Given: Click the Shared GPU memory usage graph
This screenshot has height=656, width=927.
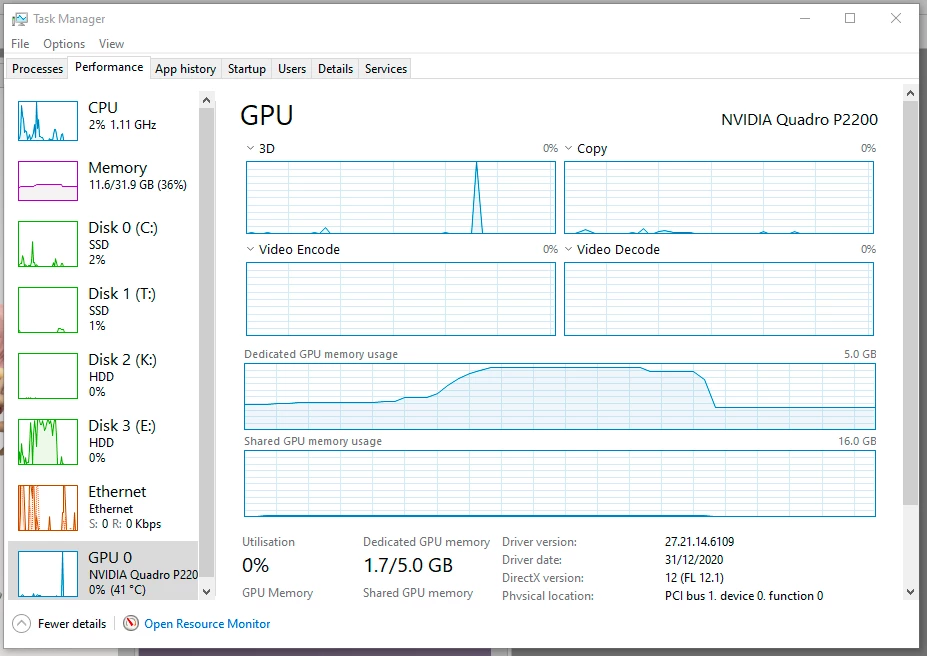Looking at the screenshot, I should [560, 483].
